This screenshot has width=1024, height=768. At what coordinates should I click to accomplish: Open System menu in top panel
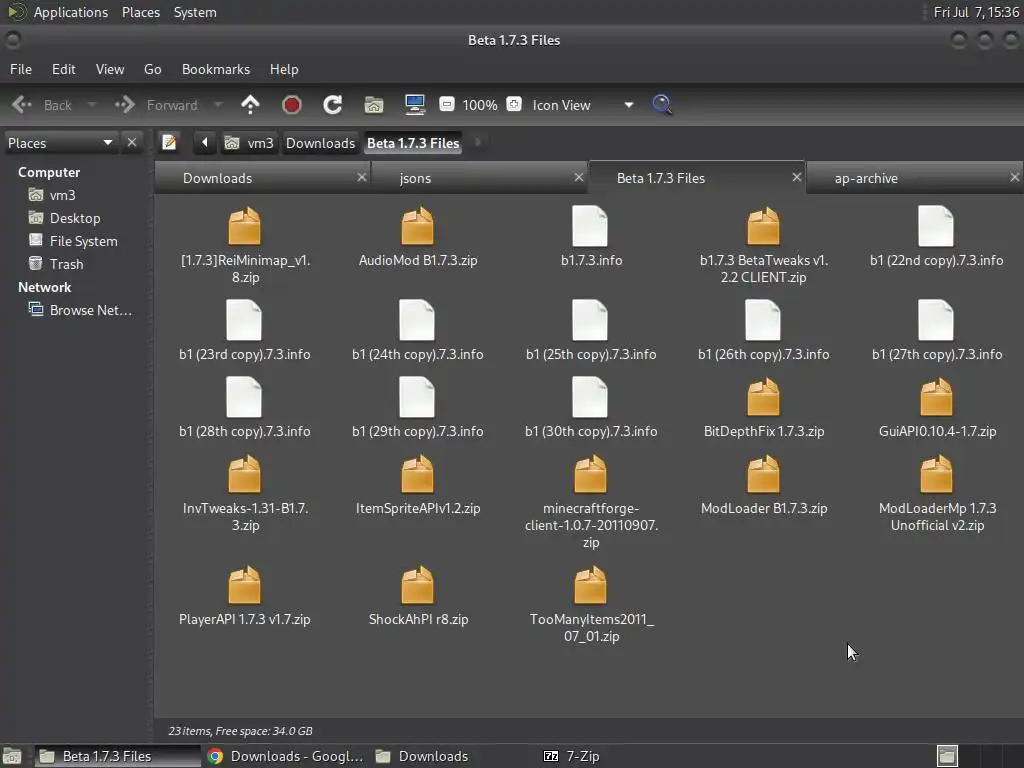[195, 12]
